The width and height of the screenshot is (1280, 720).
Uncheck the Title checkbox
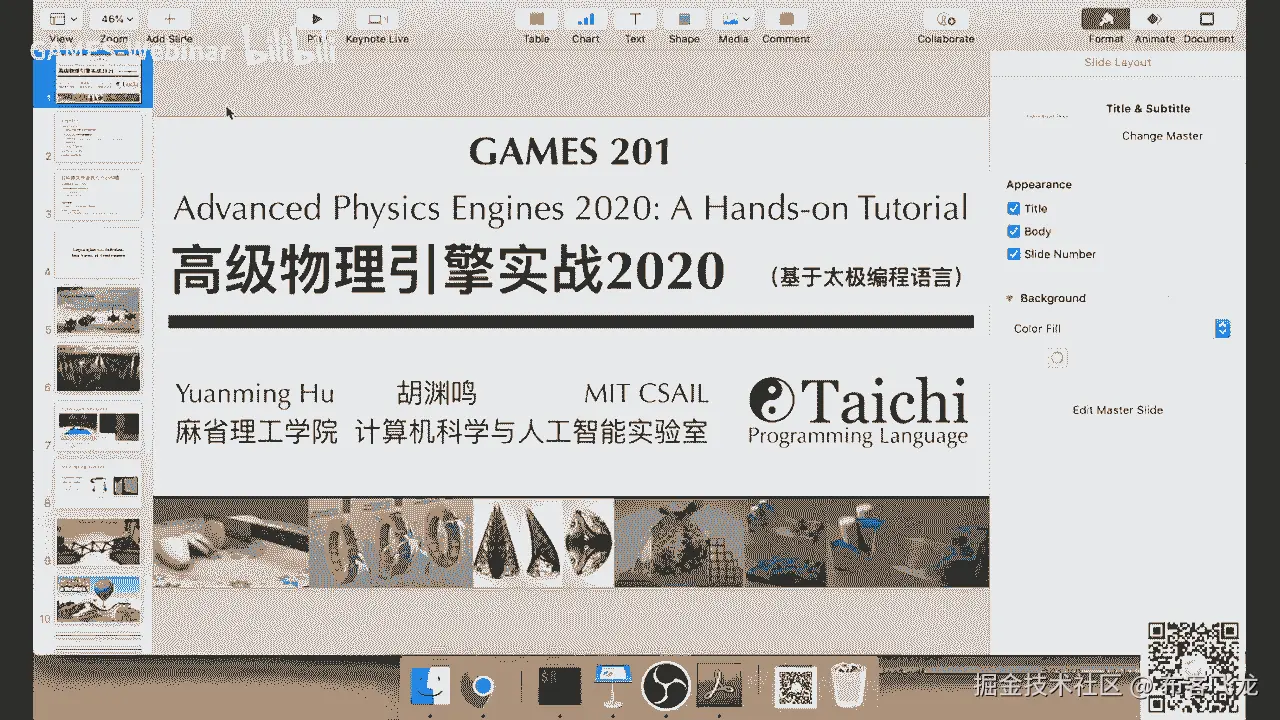(1014, 209)
